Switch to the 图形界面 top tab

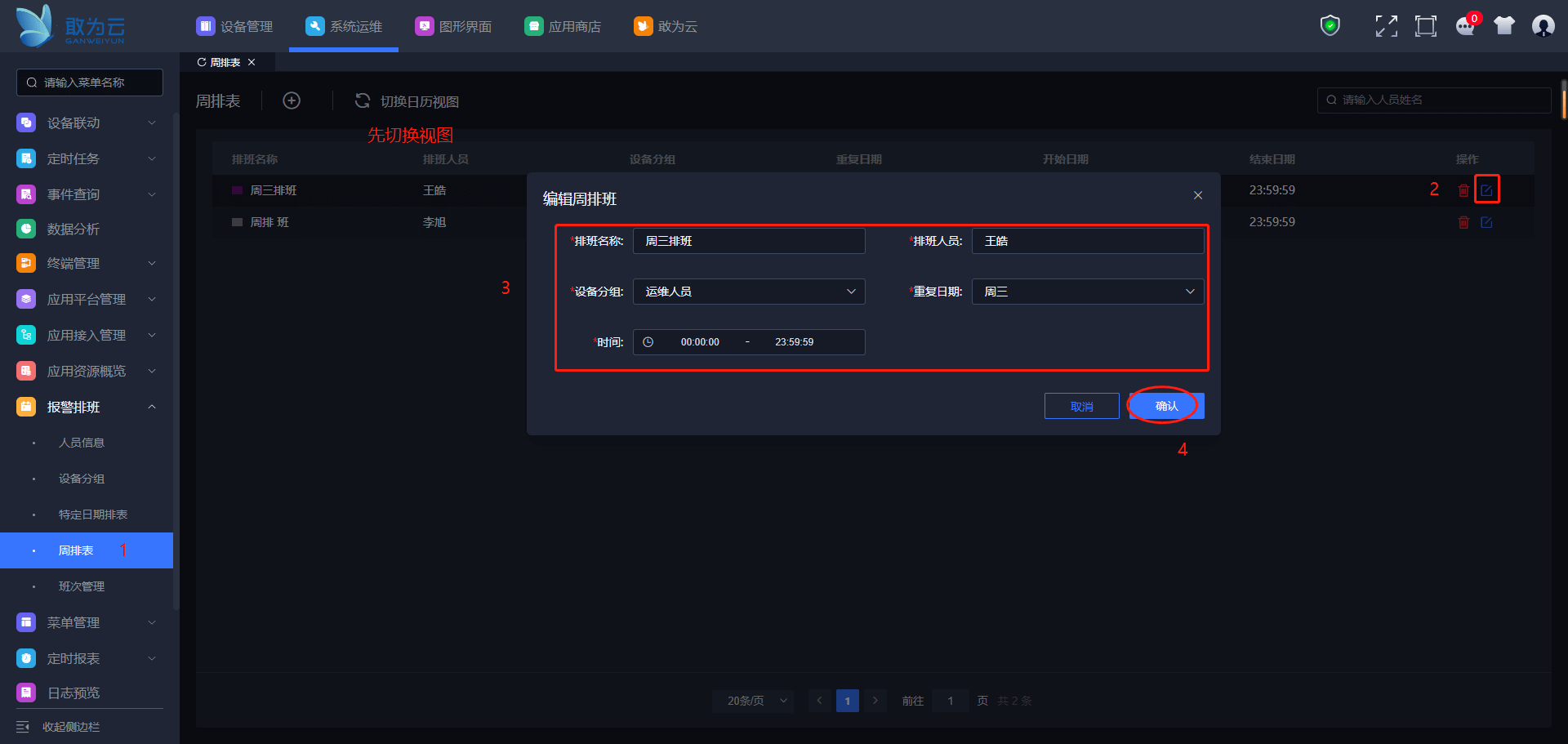tap(453, 26)
